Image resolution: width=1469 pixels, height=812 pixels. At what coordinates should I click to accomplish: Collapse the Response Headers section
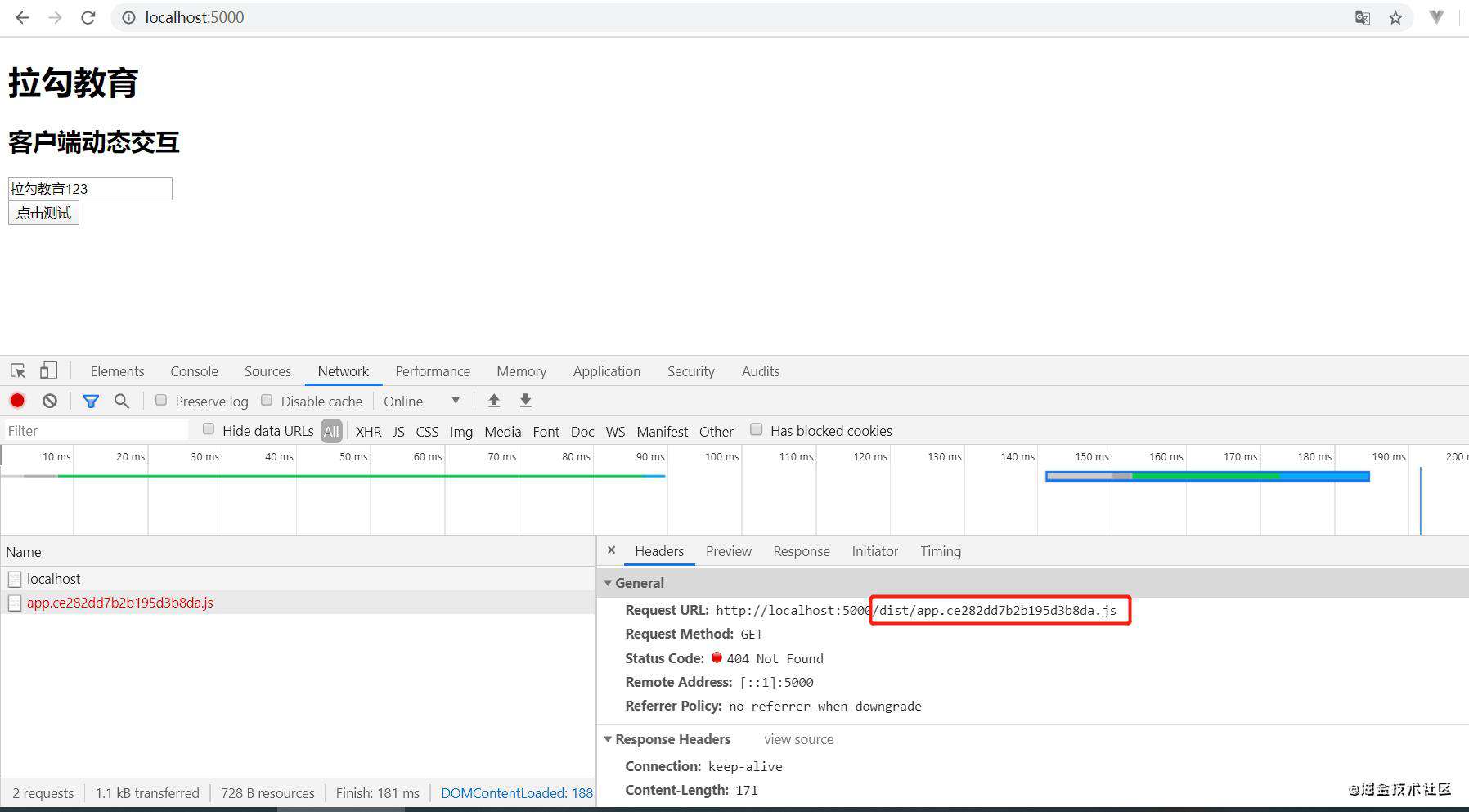click(x=608, y=739)
